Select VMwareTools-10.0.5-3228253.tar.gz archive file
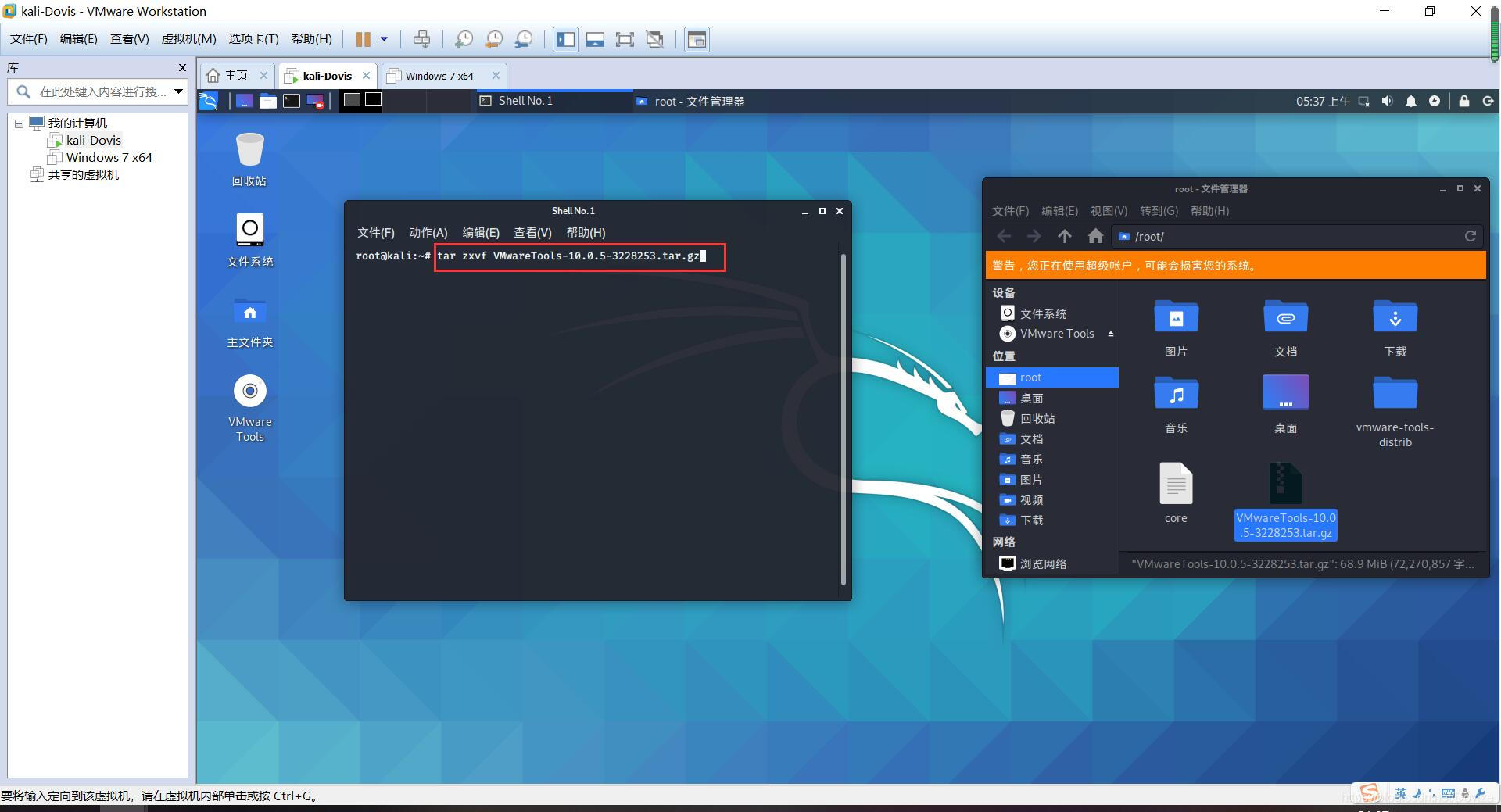1501x812 pixels. pos(1286,501)
